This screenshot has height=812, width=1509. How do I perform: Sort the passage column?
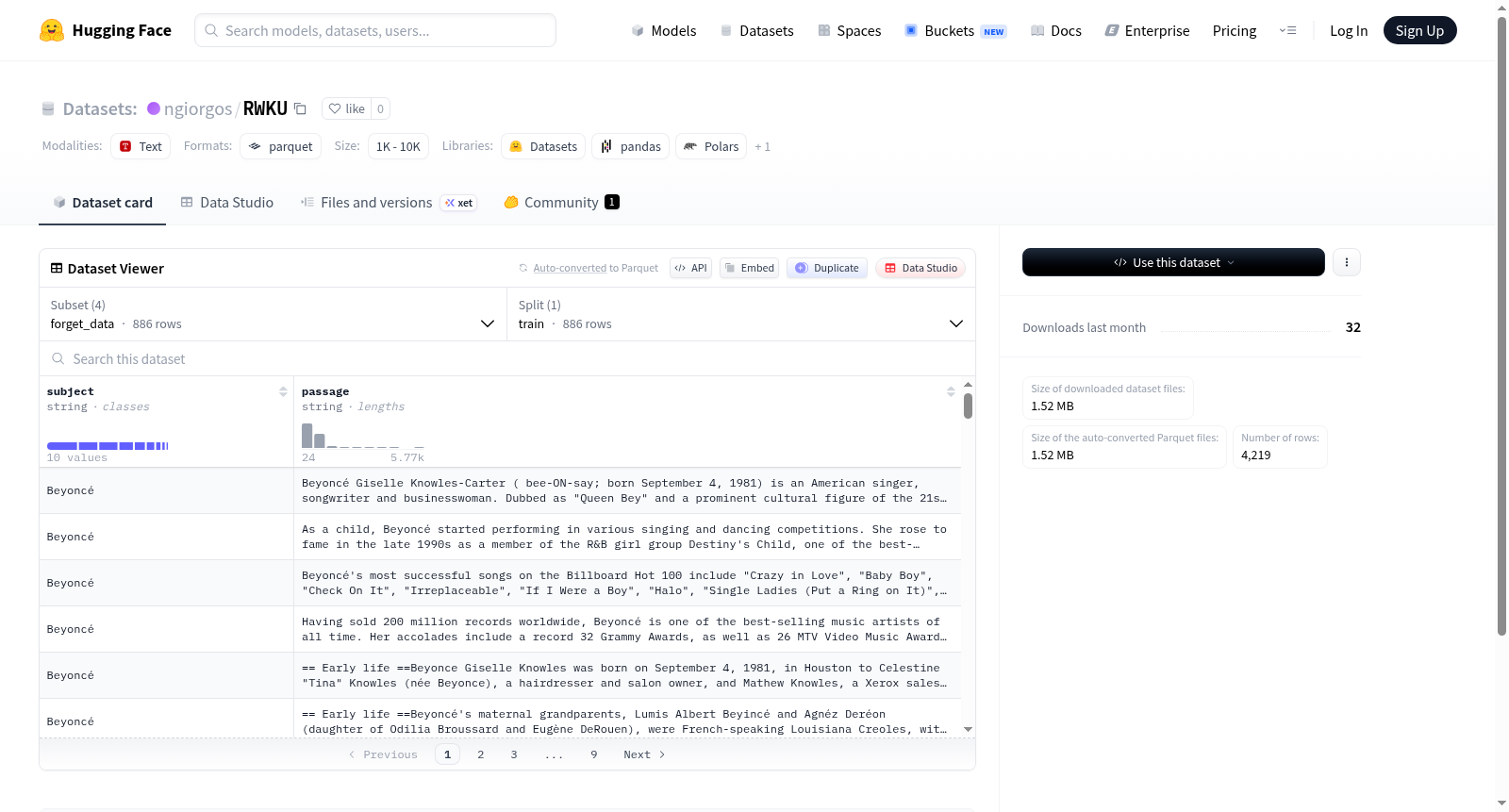(x=951, y=391)
